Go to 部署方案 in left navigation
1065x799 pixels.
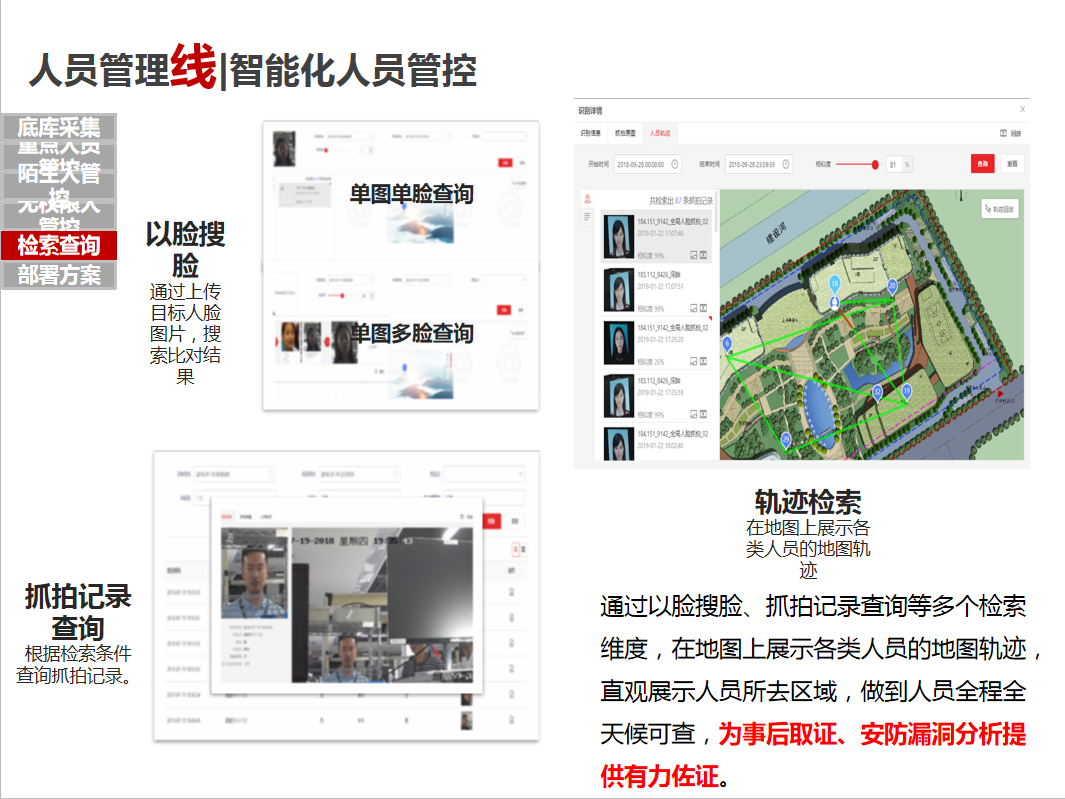click(x=59, y=275)
